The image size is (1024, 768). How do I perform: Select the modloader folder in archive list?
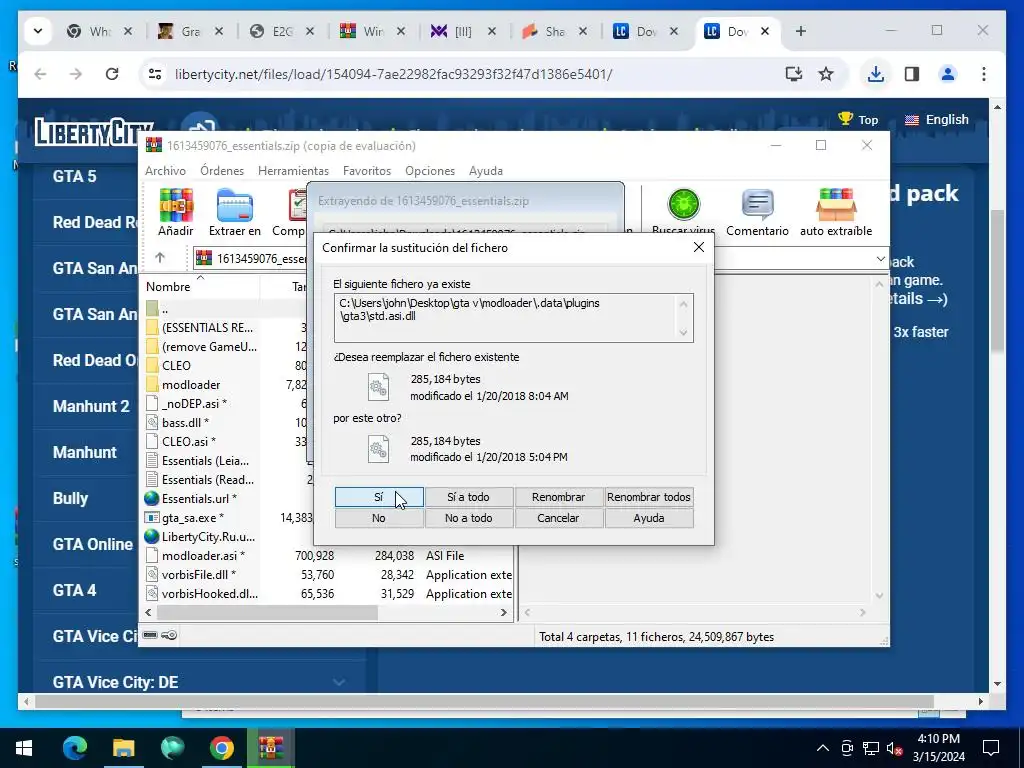(191, 385)
